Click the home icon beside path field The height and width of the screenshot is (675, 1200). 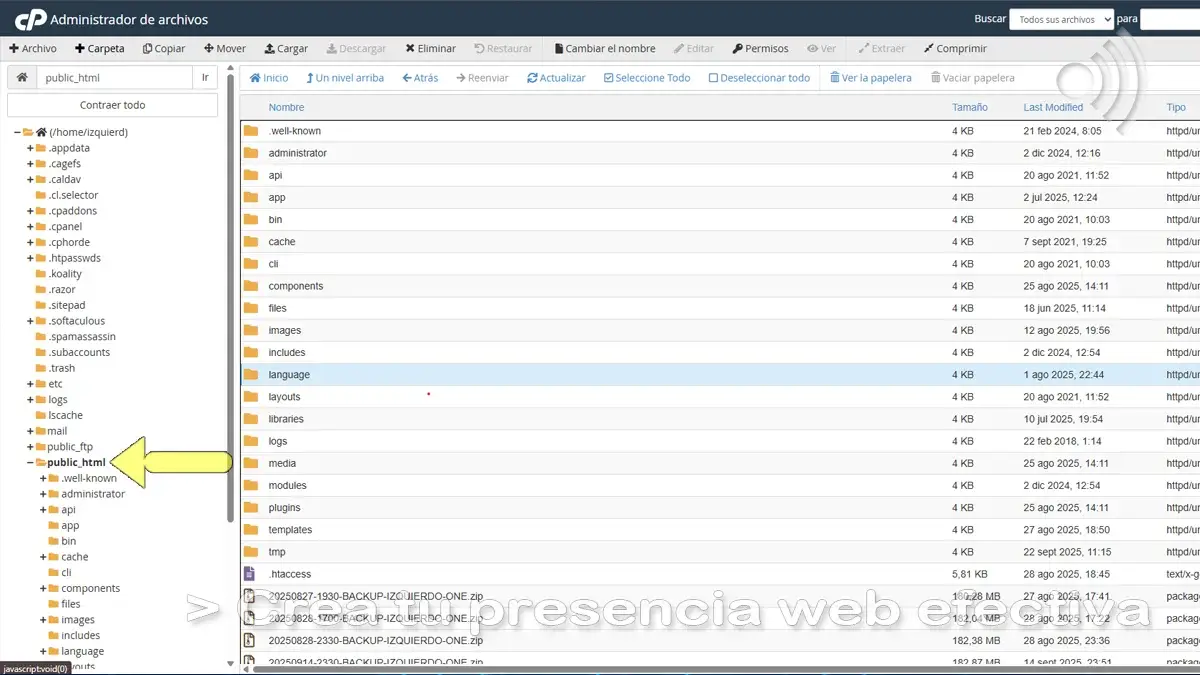pyautogui.click(x=22, y=78)
